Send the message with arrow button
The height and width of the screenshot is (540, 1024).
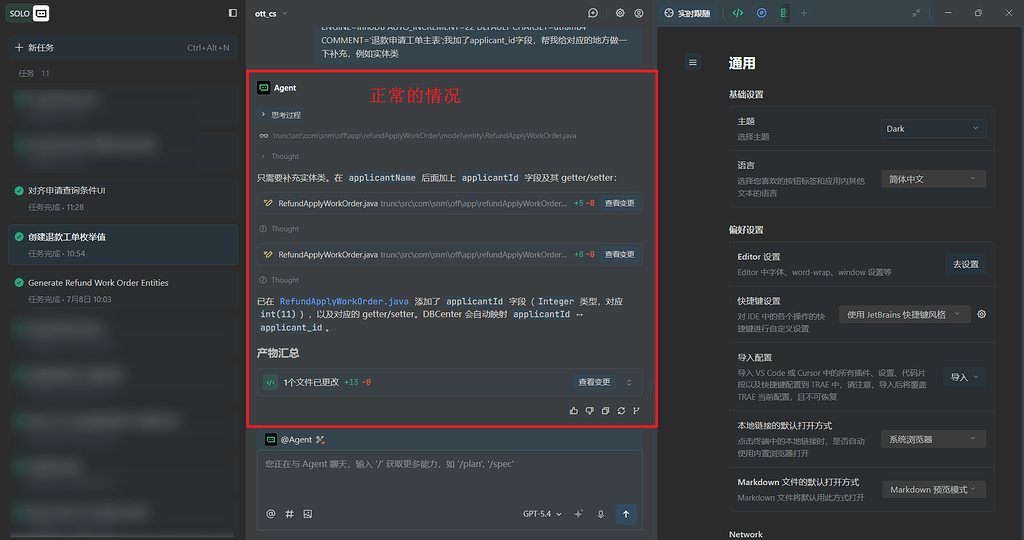pyautogui.click(x=626, y=514)
